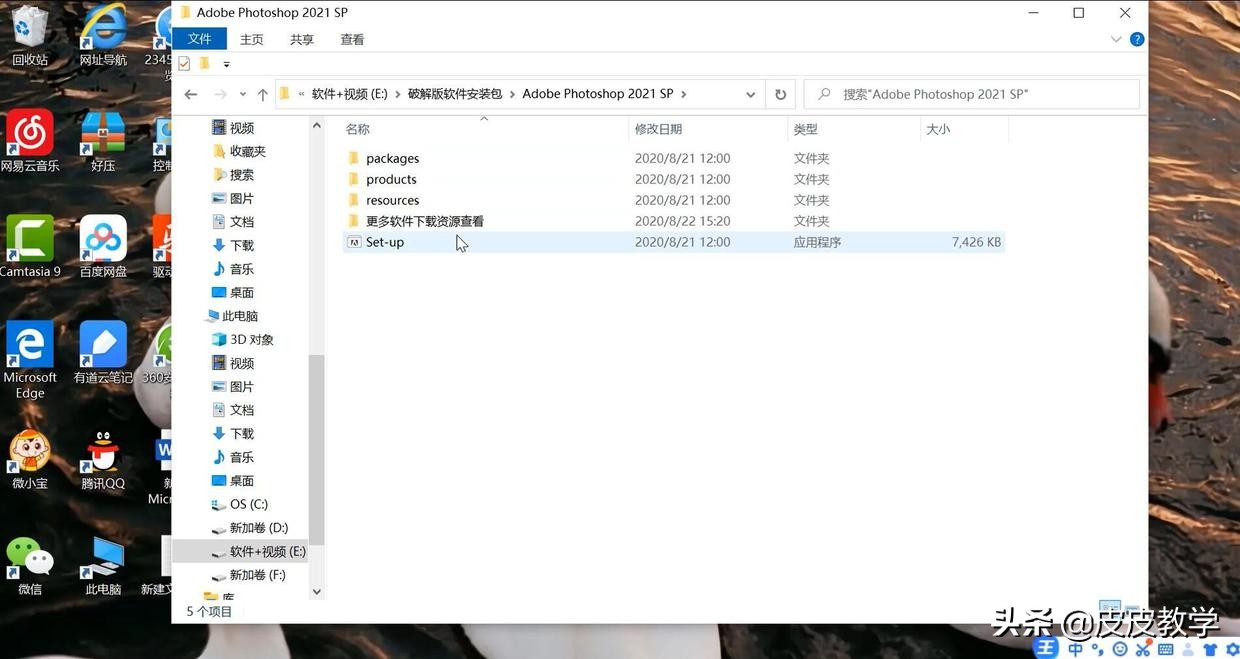Launch 腾讯QQ from the desktop

(103, 459)
